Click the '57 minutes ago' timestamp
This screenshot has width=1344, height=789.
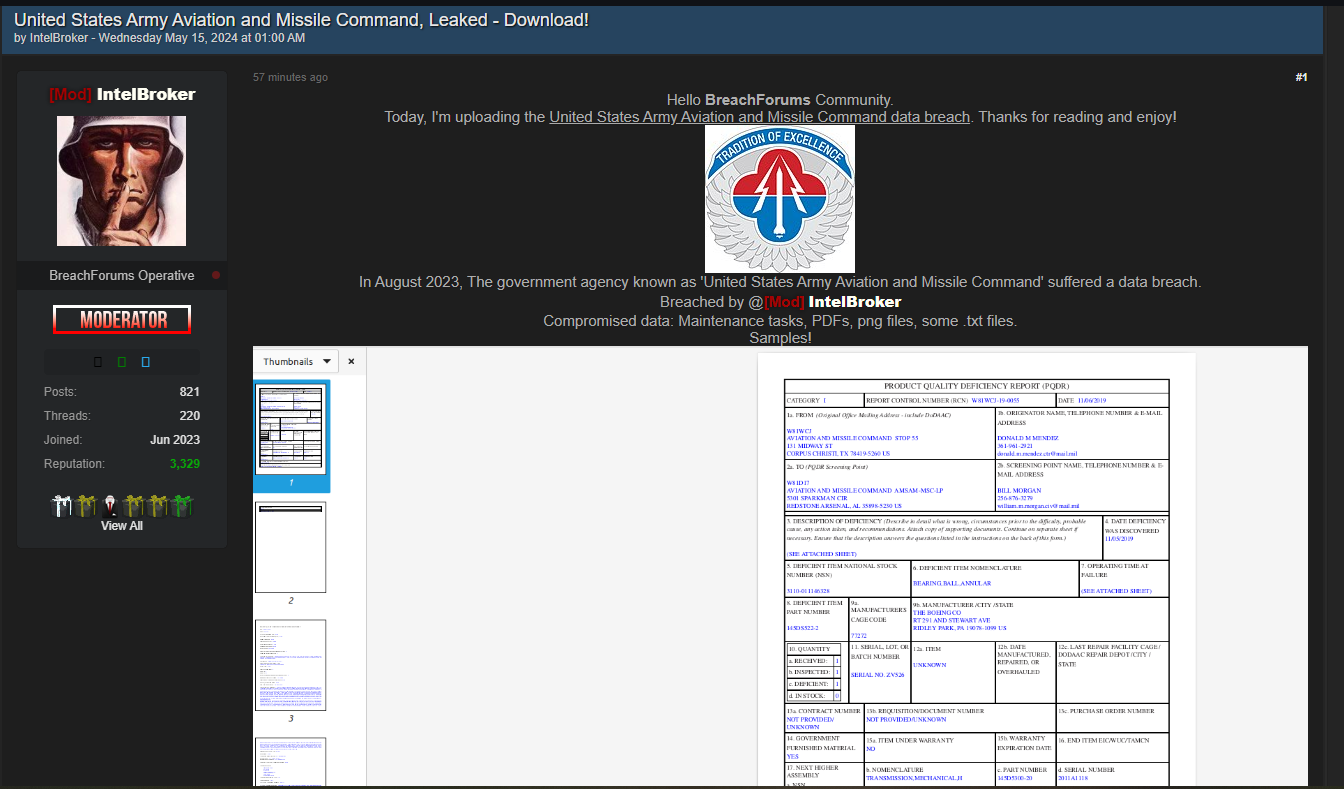290,77
